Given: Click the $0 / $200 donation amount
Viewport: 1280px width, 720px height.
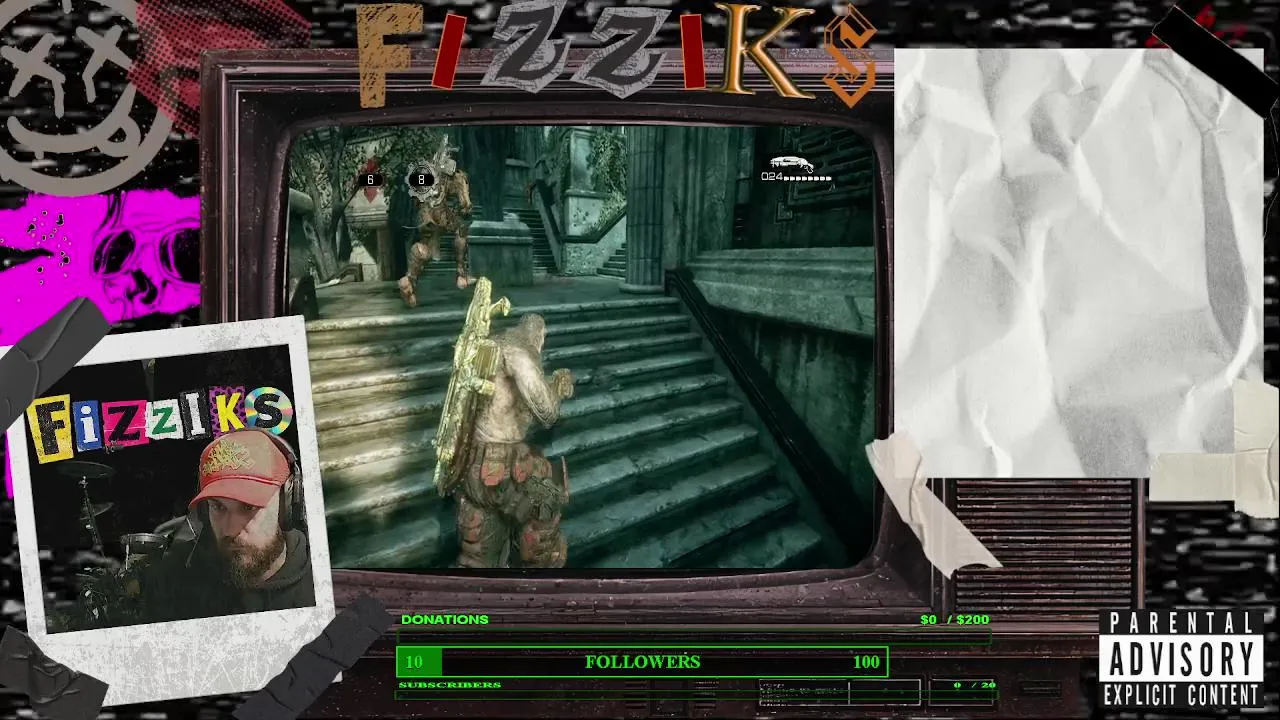Looking at the screenshot, I should (955, 620).
